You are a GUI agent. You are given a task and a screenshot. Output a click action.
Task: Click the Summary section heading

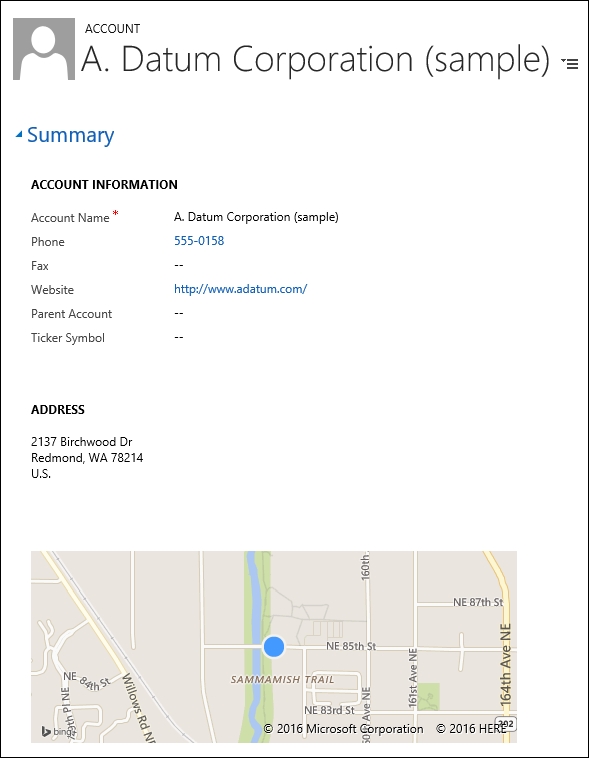click(x=71, y=135)
